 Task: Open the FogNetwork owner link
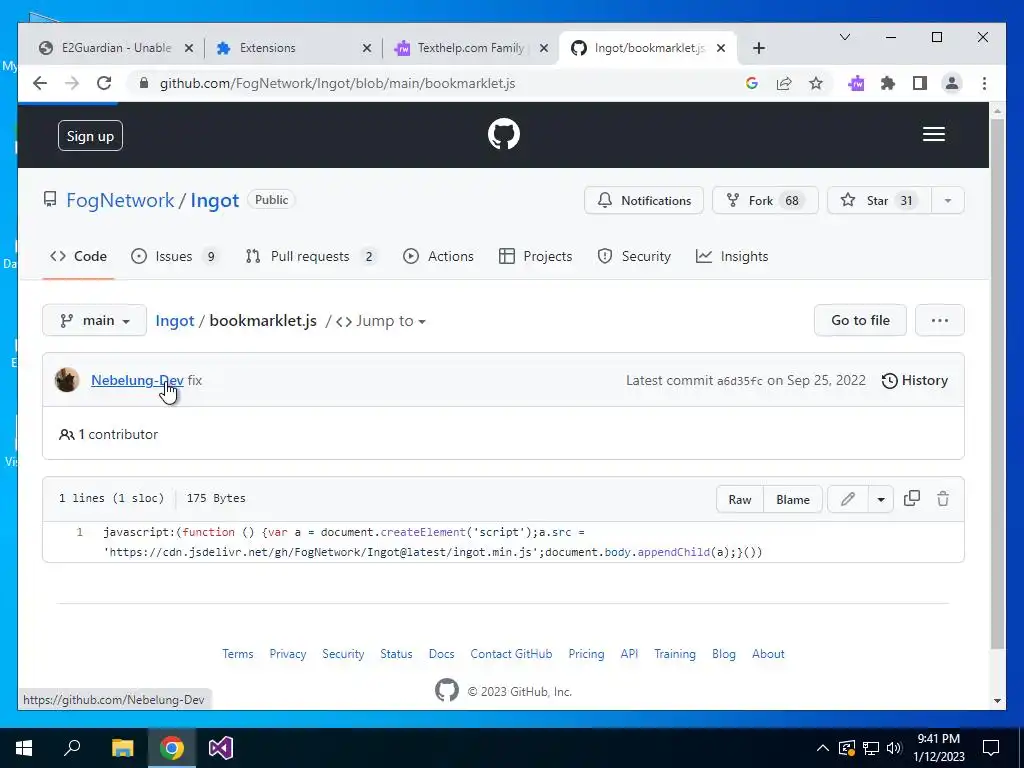click(120, 200)
